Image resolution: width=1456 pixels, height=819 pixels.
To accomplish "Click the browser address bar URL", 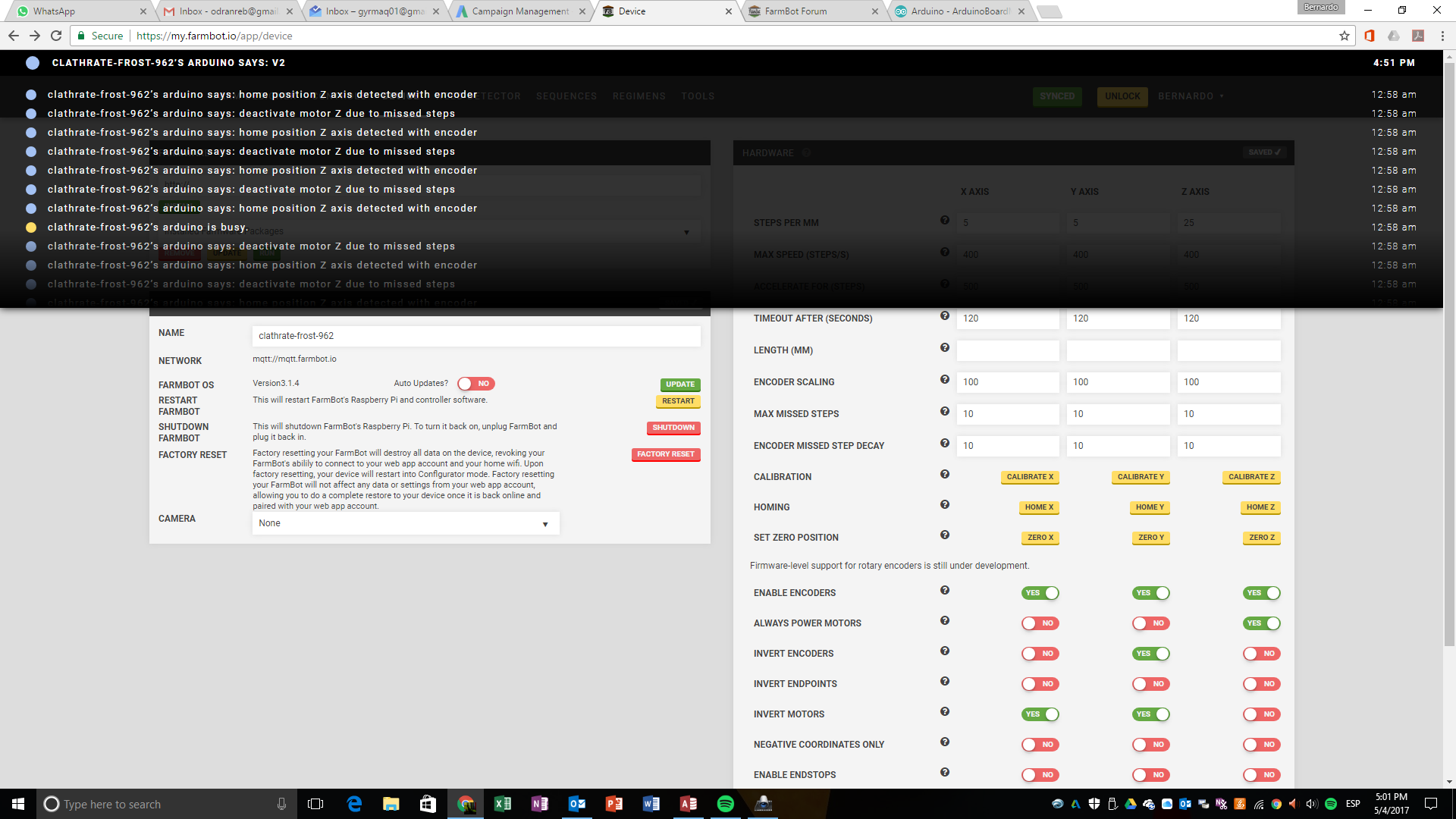I will pos(215,36).
